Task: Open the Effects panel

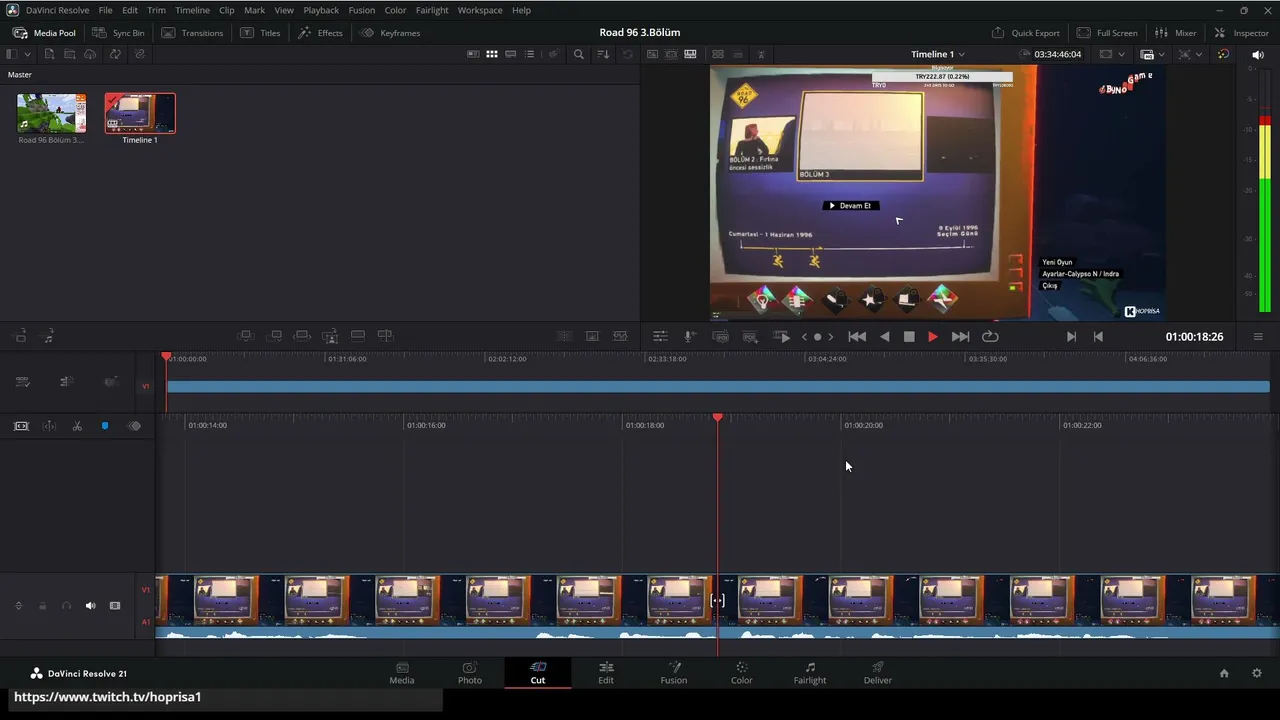Action: [320, 33]
